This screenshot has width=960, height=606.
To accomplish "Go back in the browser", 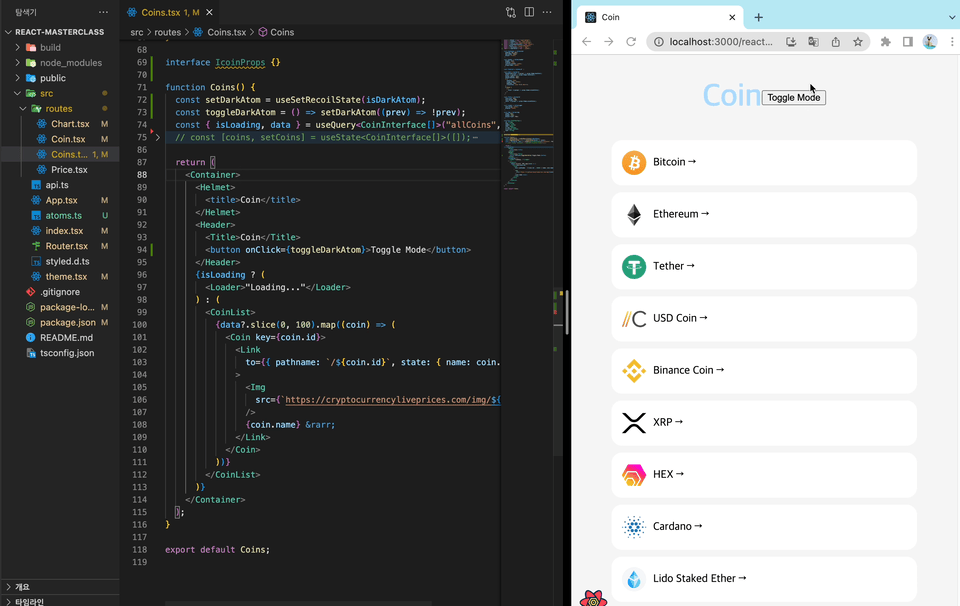I will (x=587, y=42).
